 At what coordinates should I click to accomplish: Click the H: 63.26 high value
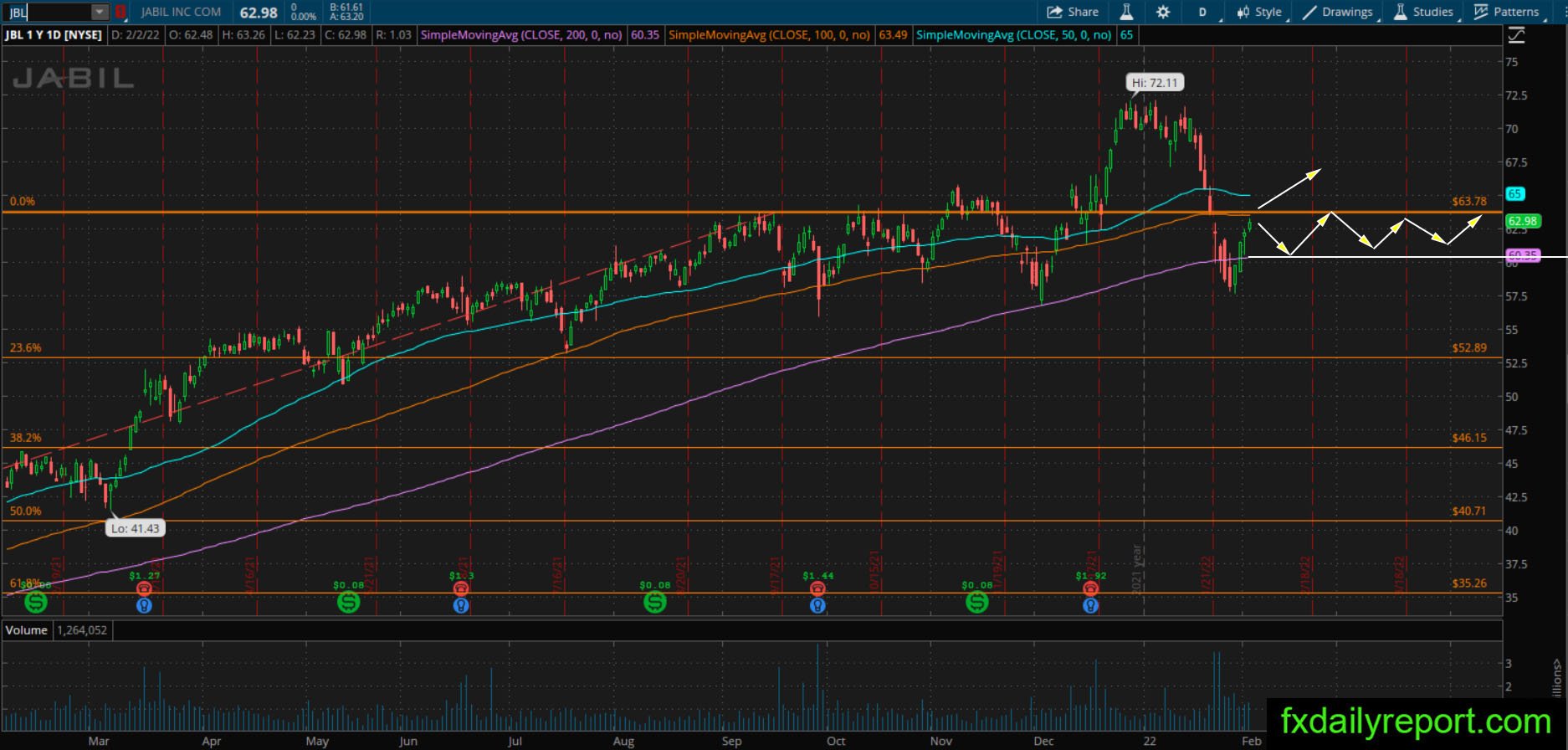tap(243, 35)
